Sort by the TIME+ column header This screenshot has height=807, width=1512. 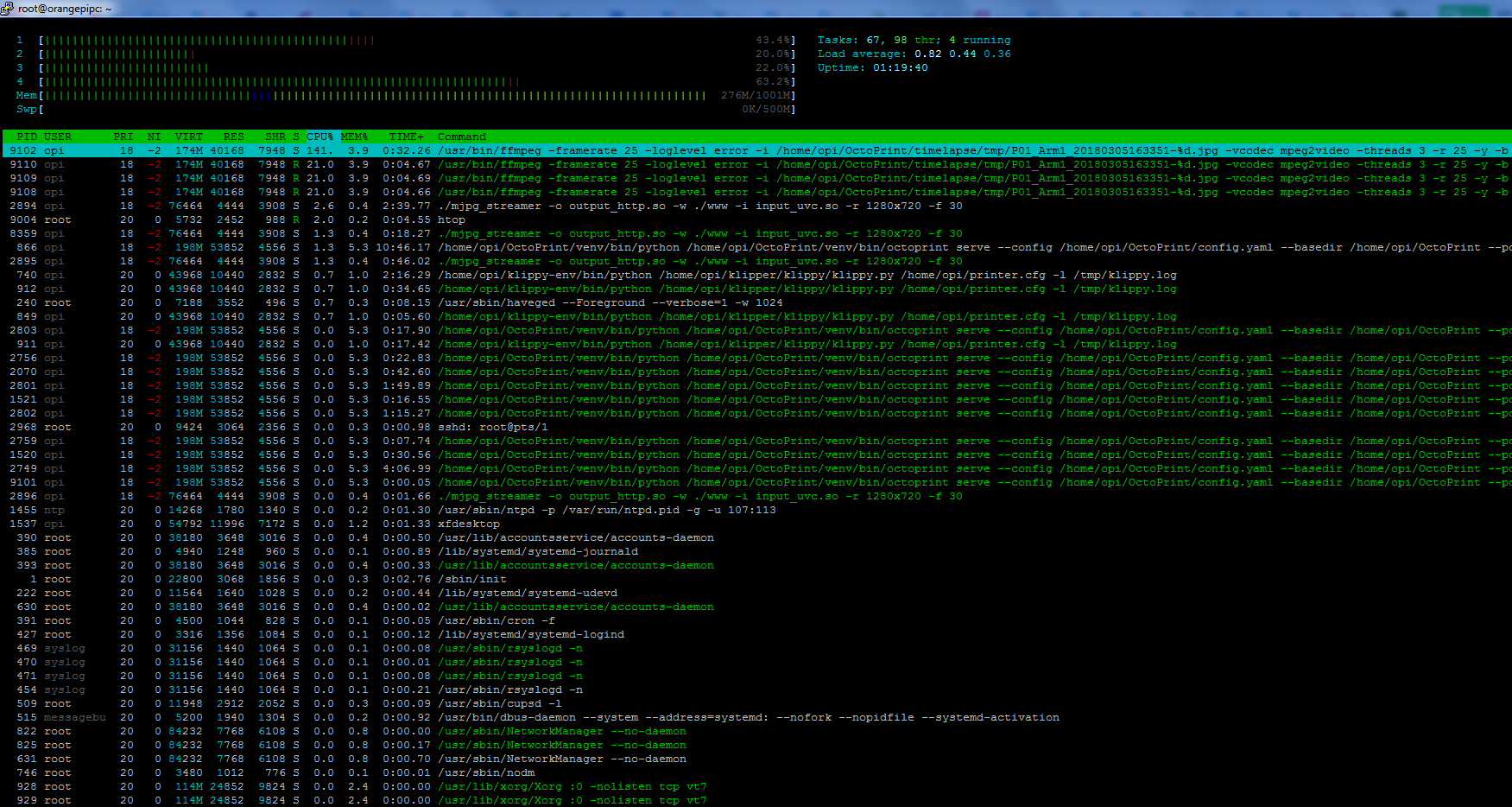coord(406,137)
